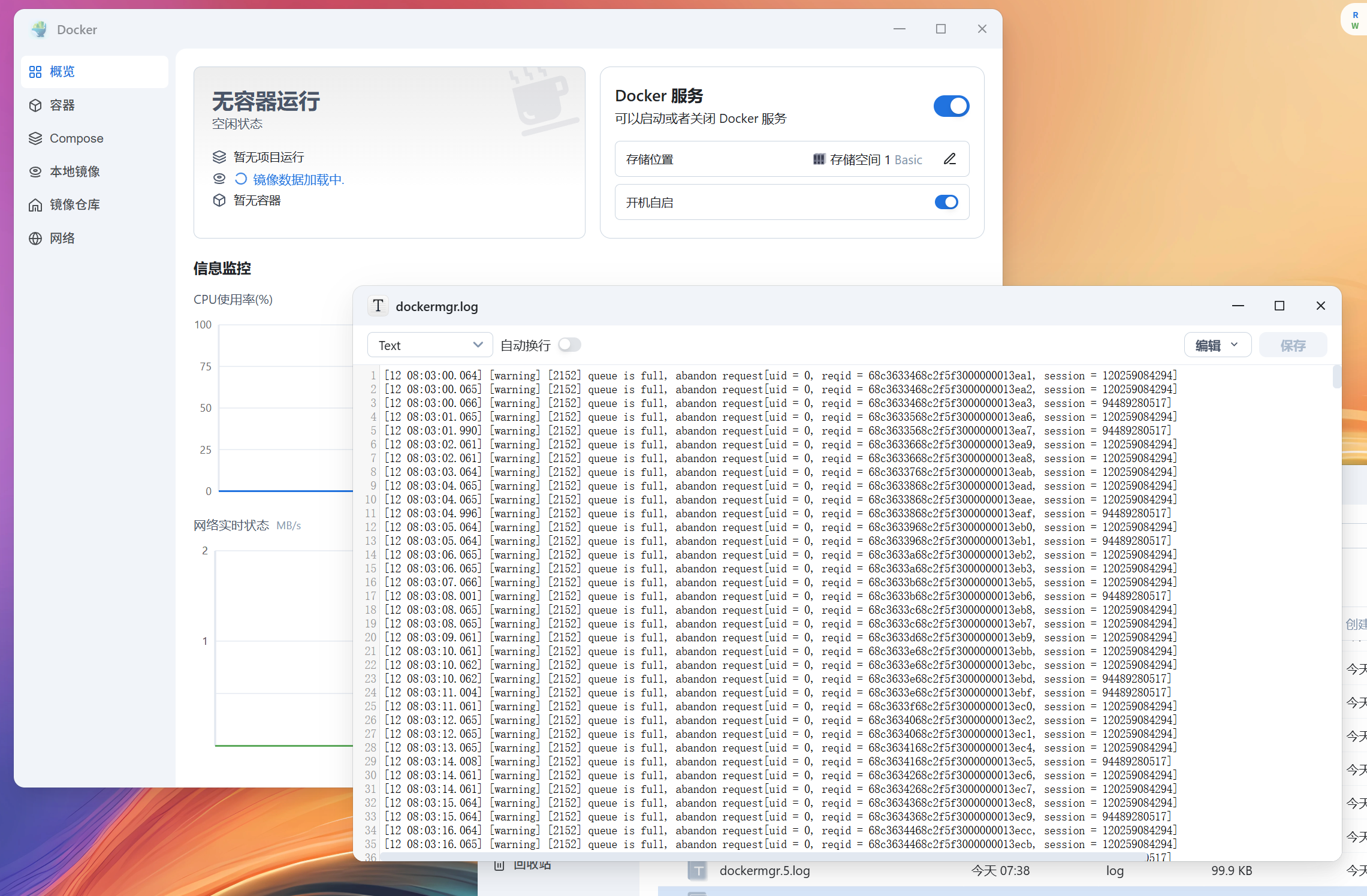Click the Docker whale app icon
The width and height of the screenshot is (1367, 896).
[40, 29]
